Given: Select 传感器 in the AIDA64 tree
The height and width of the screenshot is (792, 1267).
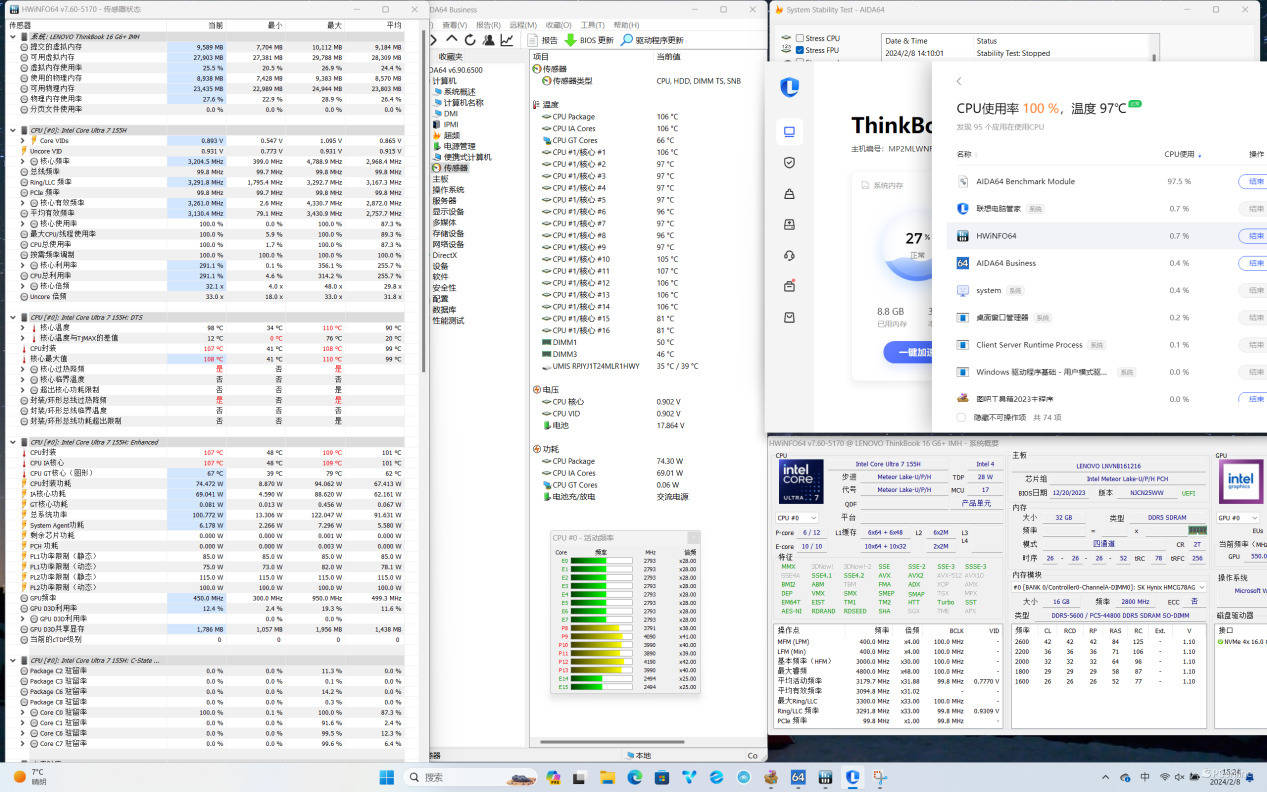Looking at the screenshot, I should point(455,168).
